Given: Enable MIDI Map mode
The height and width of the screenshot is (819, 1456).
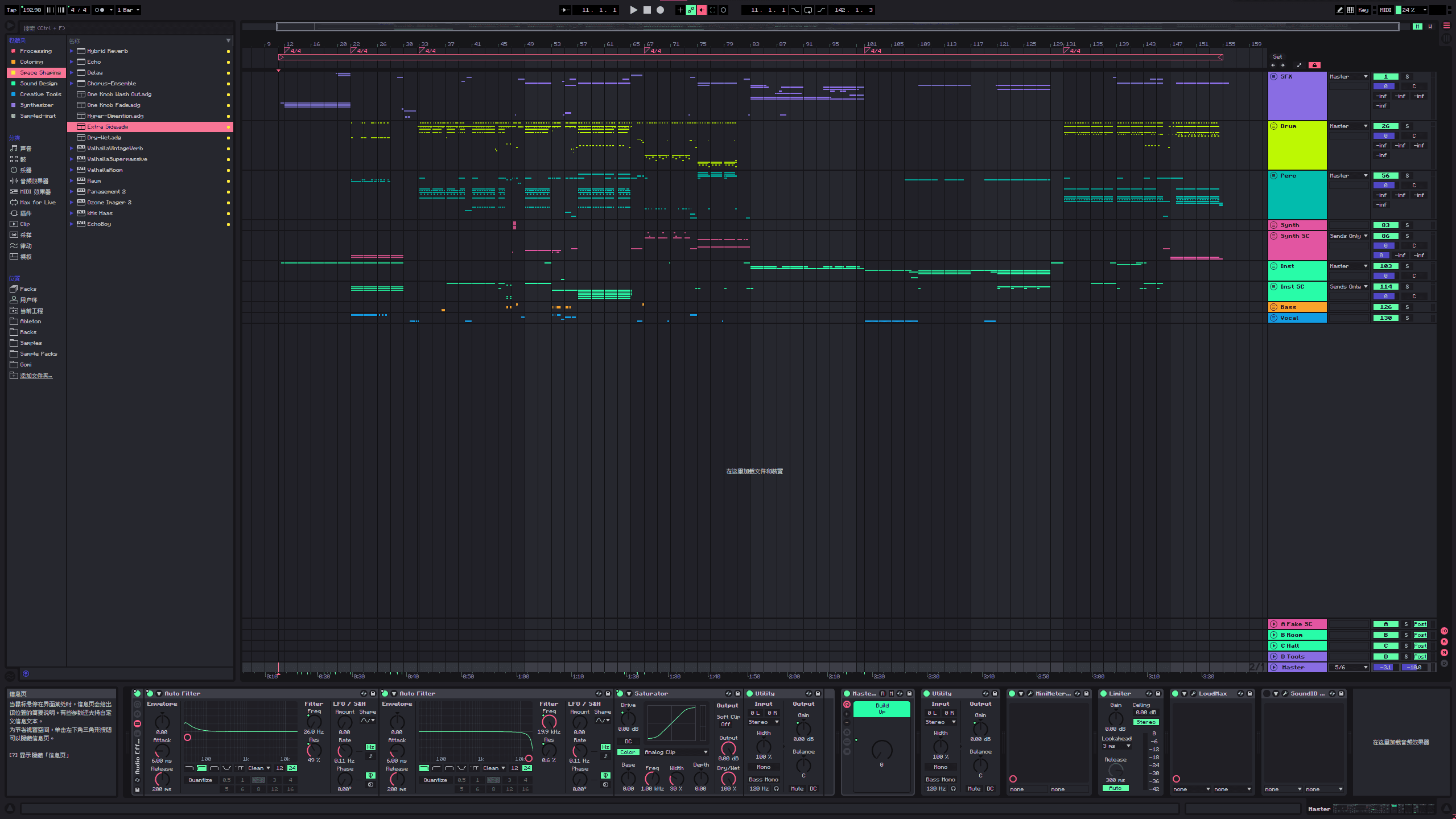Looking at the screenshot, I should pos(1385,10).
